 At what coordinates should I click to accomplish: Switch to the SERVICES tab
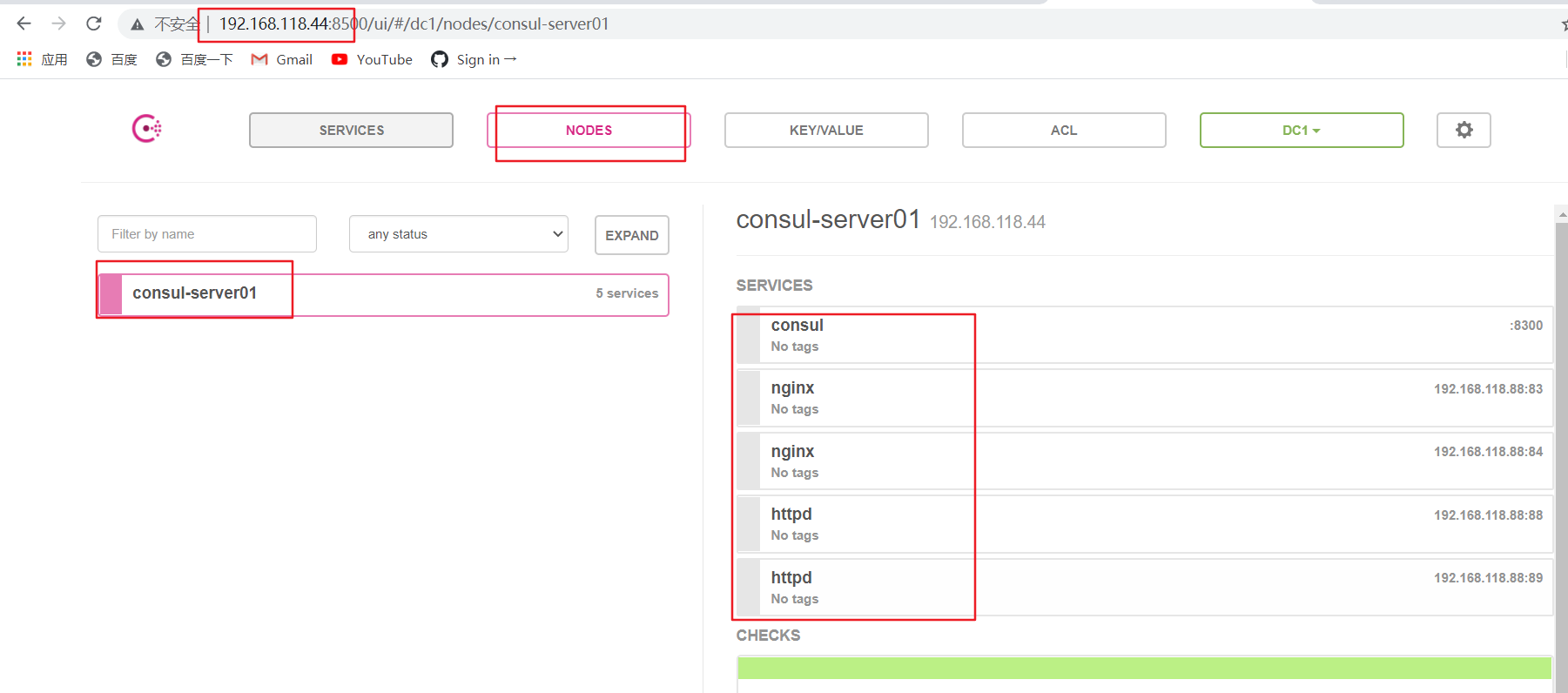click(351, 130)
